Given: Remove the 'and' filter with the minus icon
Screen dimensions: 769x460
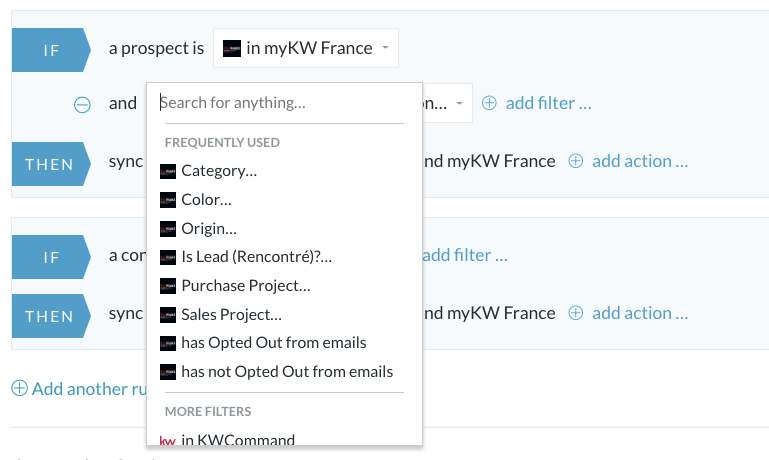Looking at the screenshot, I should (82, 104).
